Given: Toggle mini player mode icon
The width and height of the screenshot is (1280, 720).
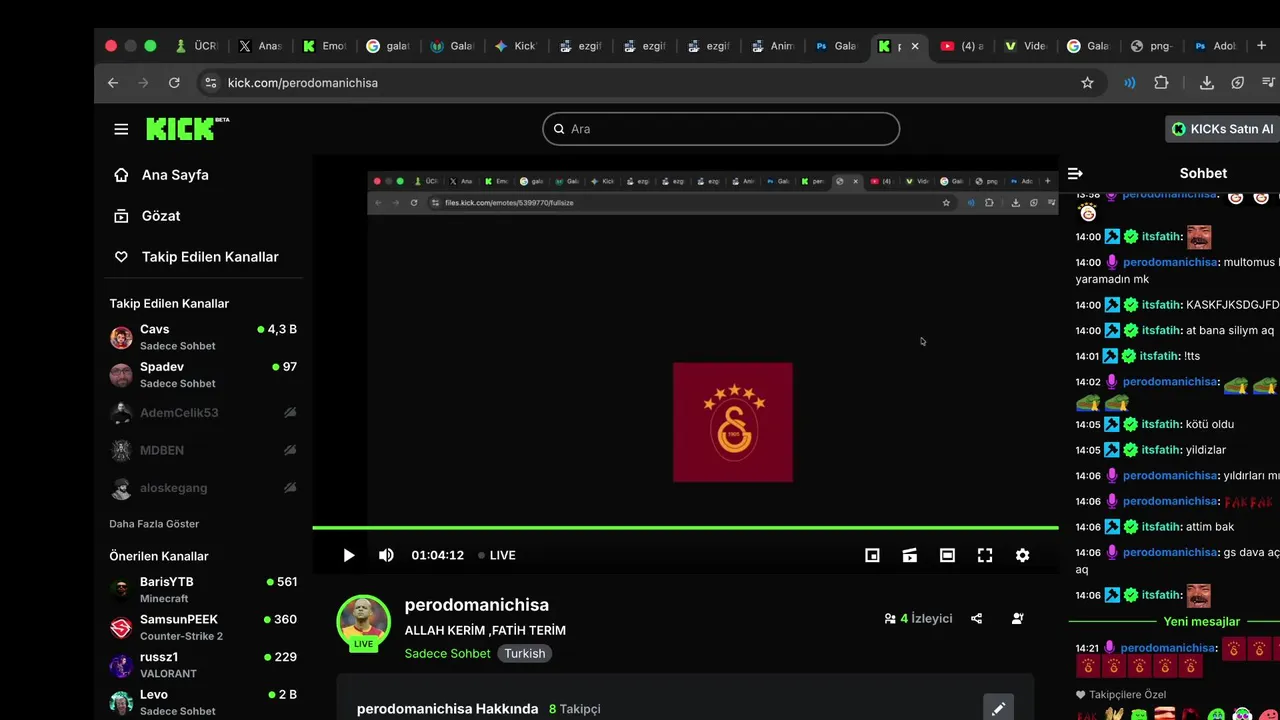Looking at the screenshot, I should click(872, 555).
